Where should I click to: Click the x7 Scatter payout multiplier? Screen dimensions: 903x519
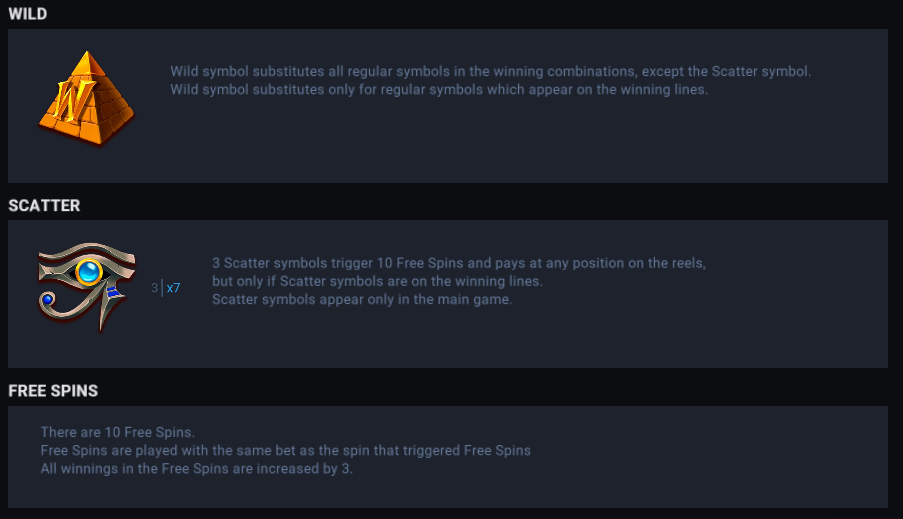[174, 288]
